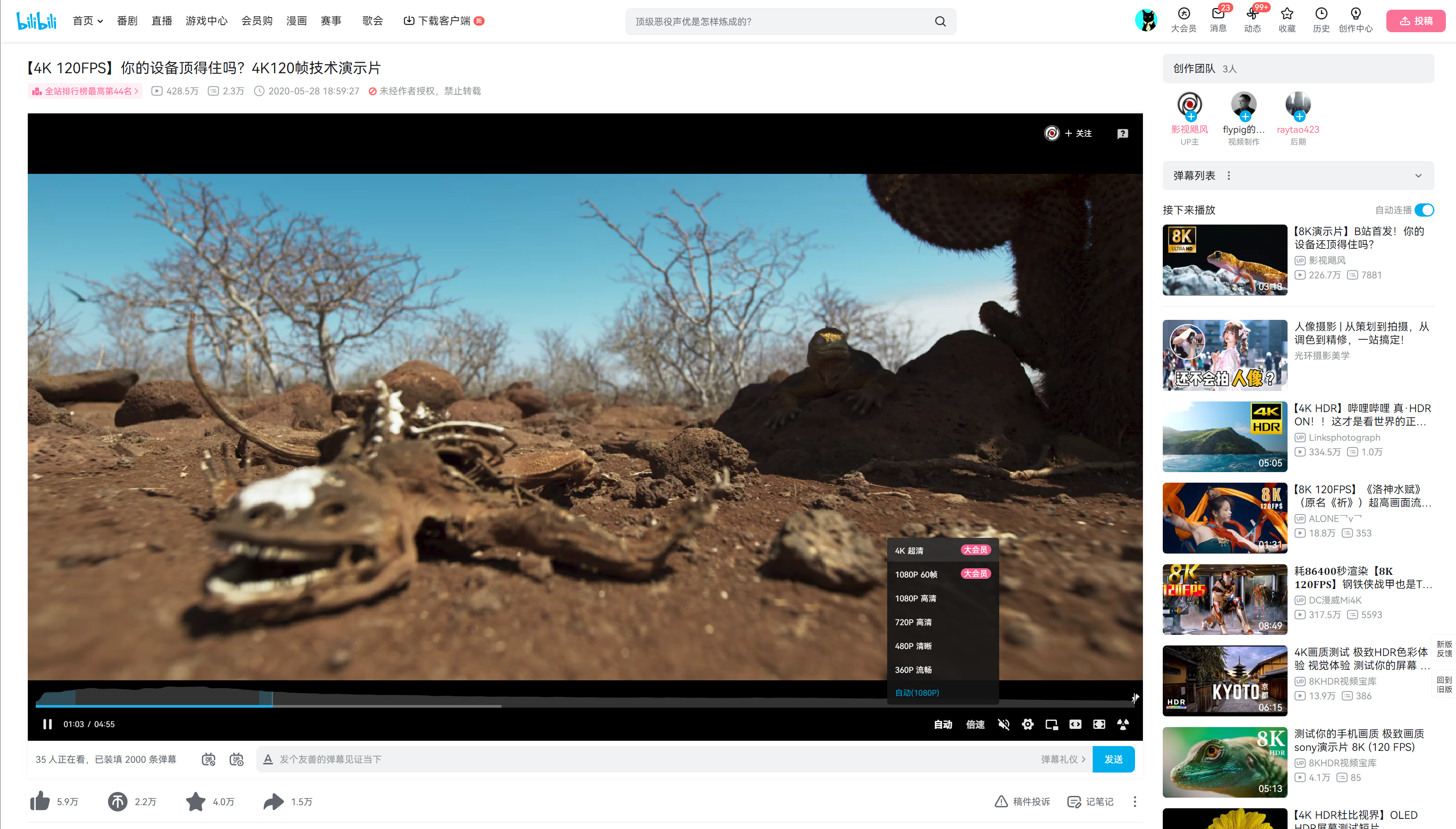Select 720P 高清 quality option
1456x829 pixels.
pos(943,622)
